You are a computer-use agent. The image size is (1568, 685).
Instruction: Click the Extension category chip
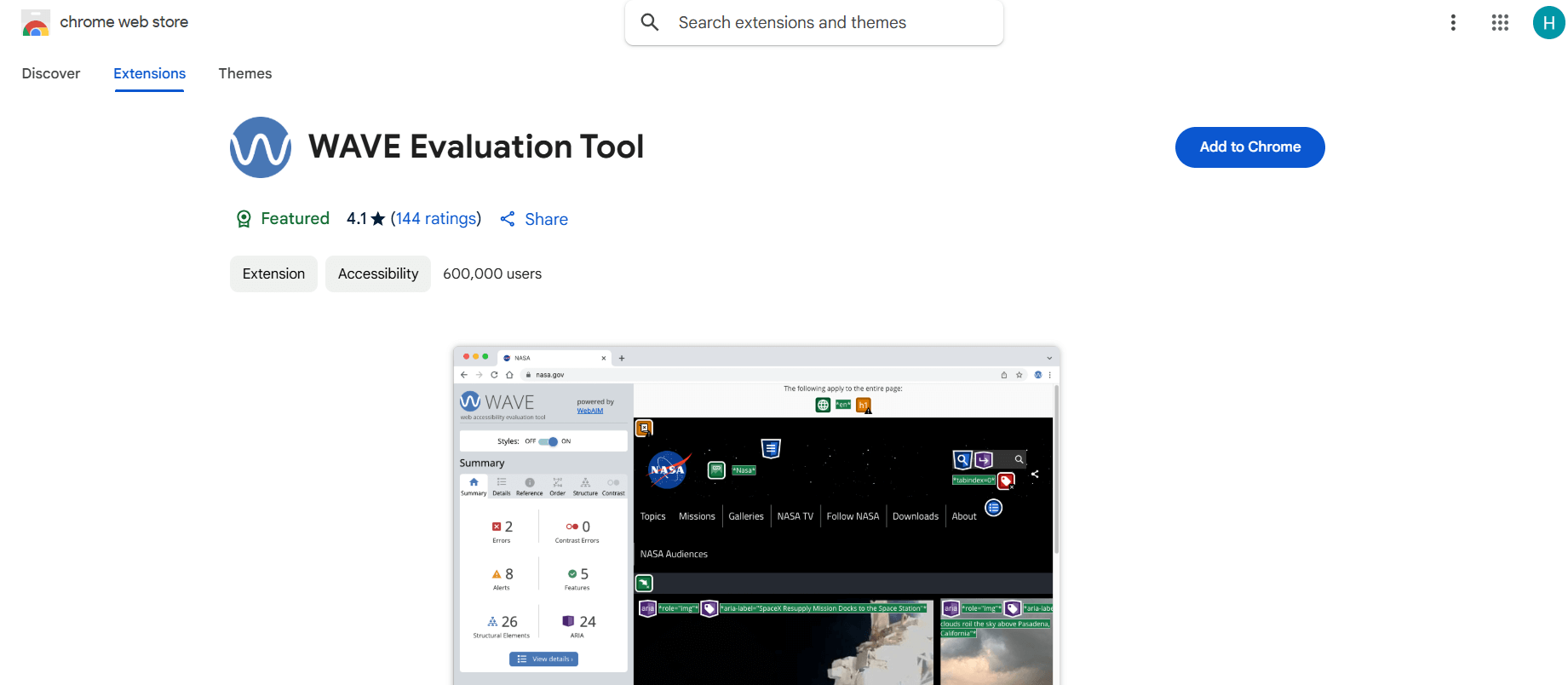pyautogui.click(x=273, y=273)
